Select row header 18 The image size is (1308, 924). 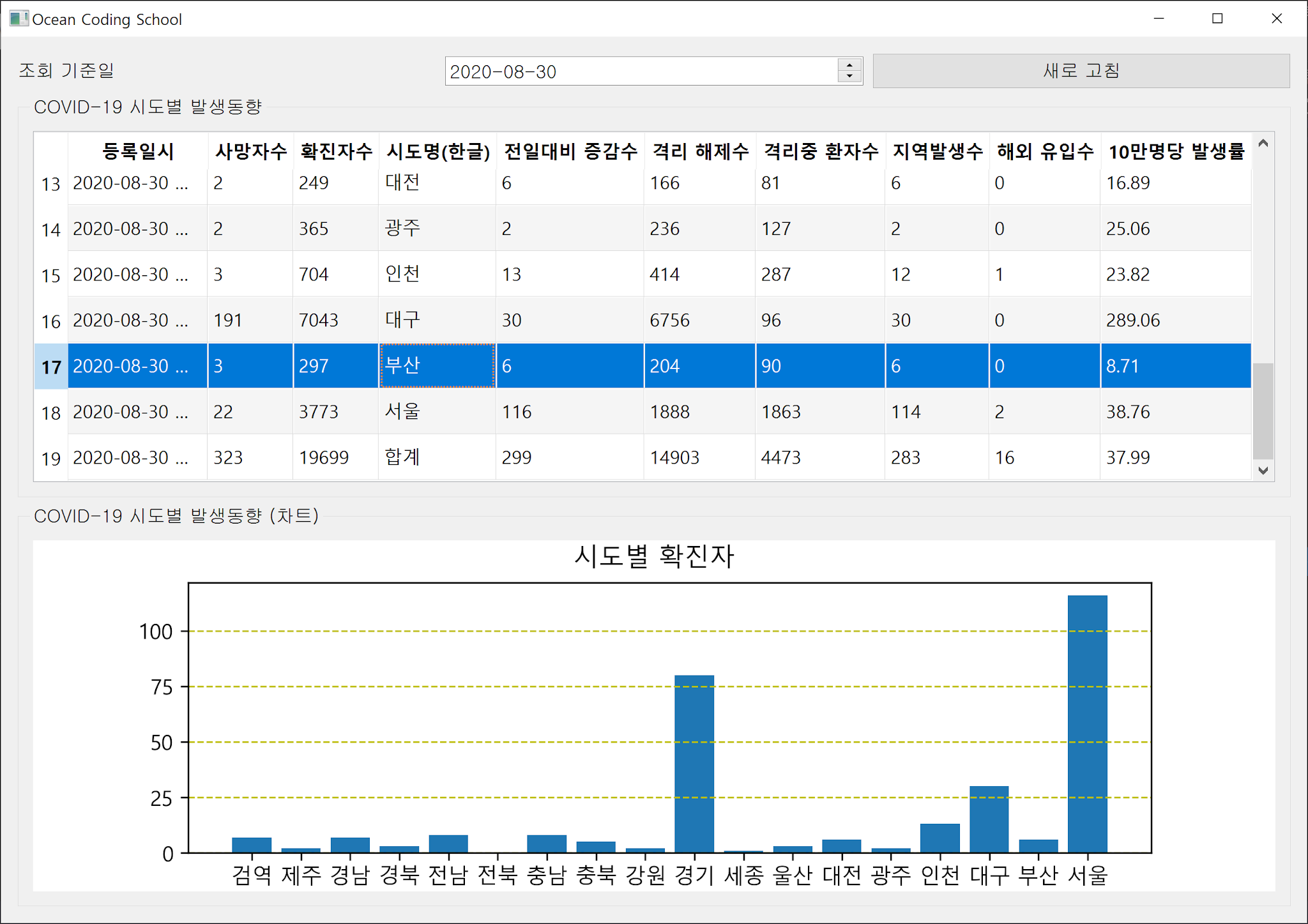(x=51, y=413)
